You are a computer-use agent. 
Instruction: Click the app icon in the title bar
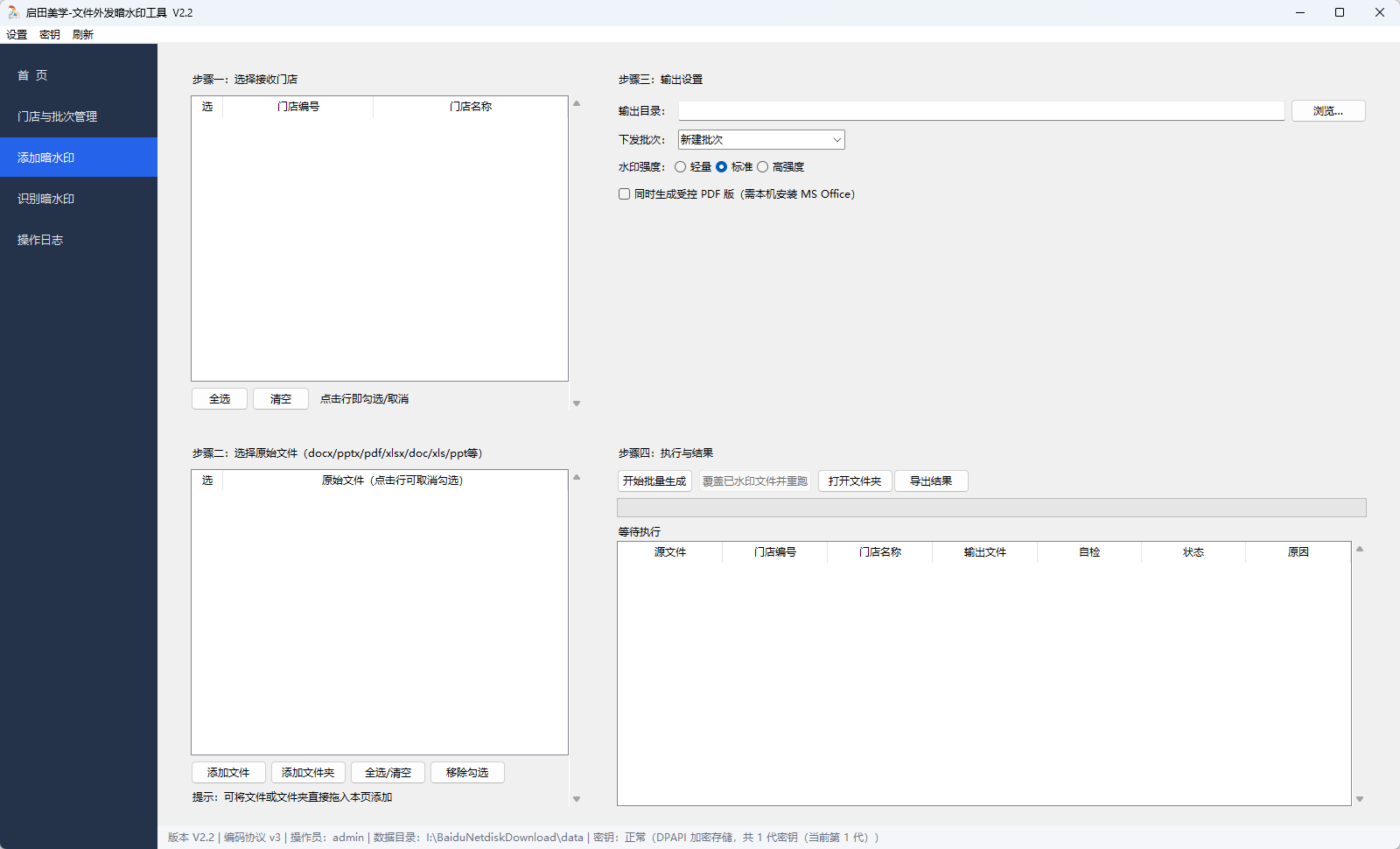coord(13,12)
